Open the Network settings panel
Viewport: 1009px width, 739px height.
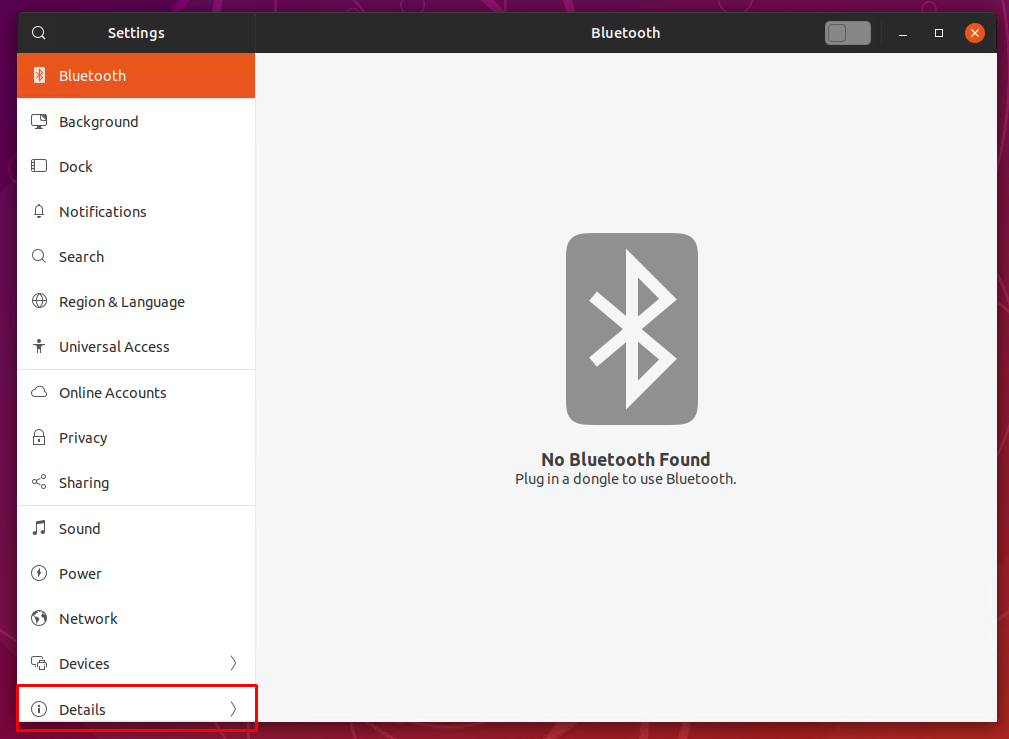(136, 619)
